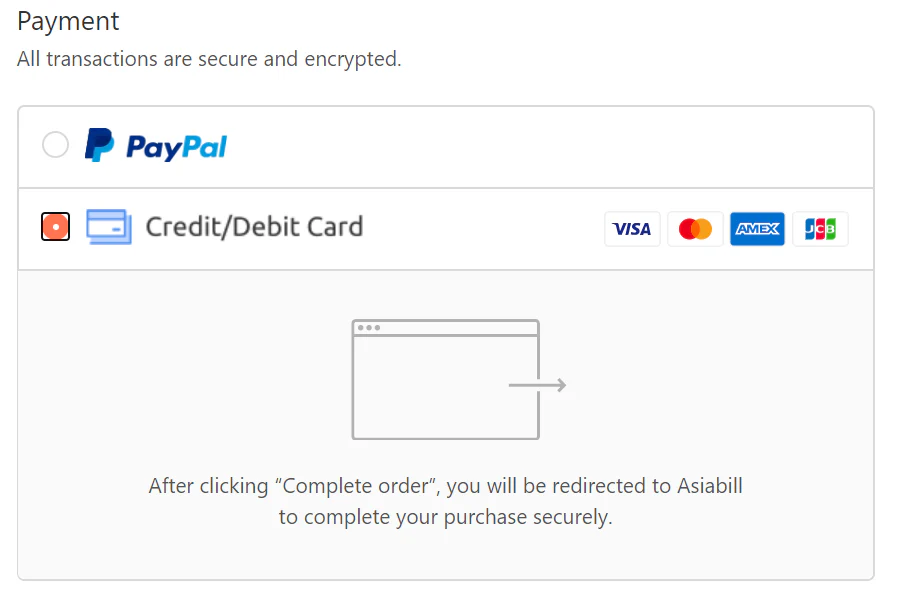This screenshot has height=605, width=904.
Task: Click the quoted "Complete order" phrase
Action: tap(356, 486)
